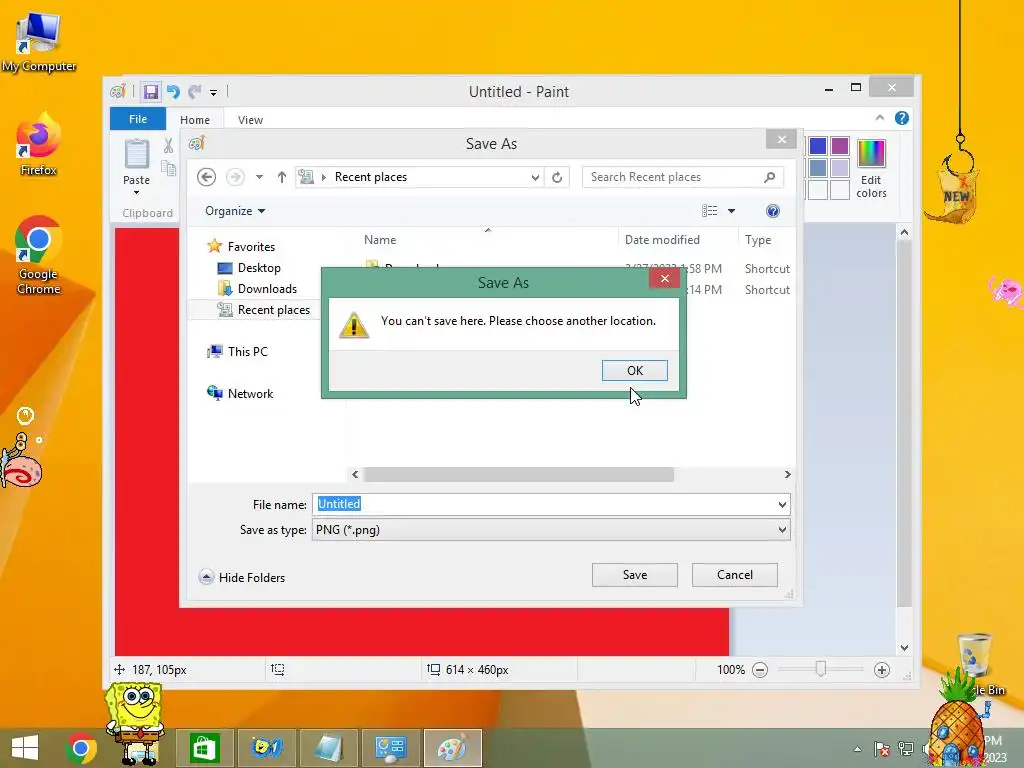This screenshot has width=1024, height=768.
Task: Open help in Save As dialog
Action: (773, 211)
